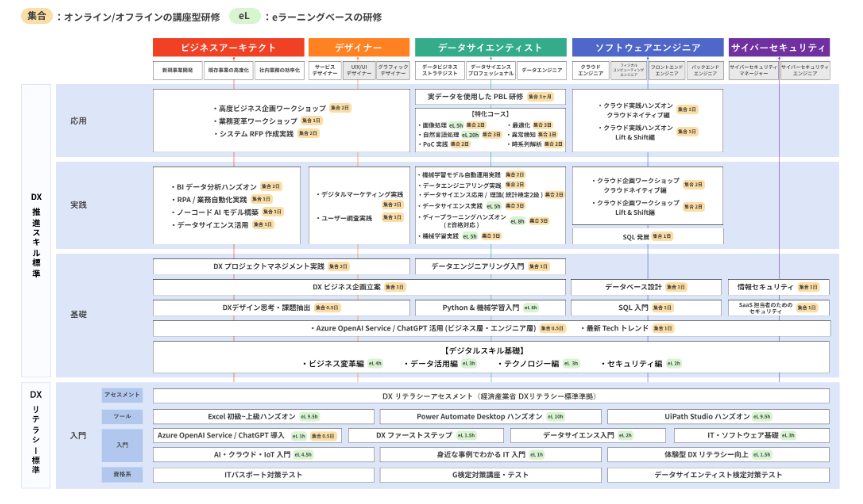This screenshot has height=504, width=863.
Task: Click the サイバーセキュリティ purple header
Action: [779, 47]
